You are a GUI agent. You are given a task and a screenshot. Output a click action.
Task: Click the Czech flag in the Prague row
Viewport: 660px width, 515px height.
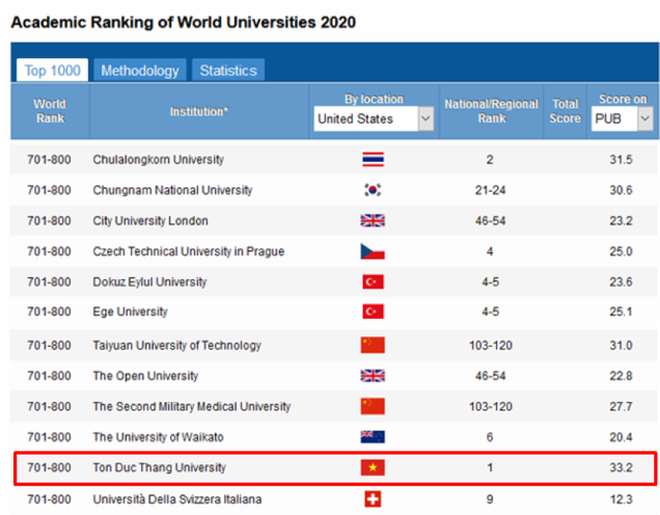(x=373, y=251)
